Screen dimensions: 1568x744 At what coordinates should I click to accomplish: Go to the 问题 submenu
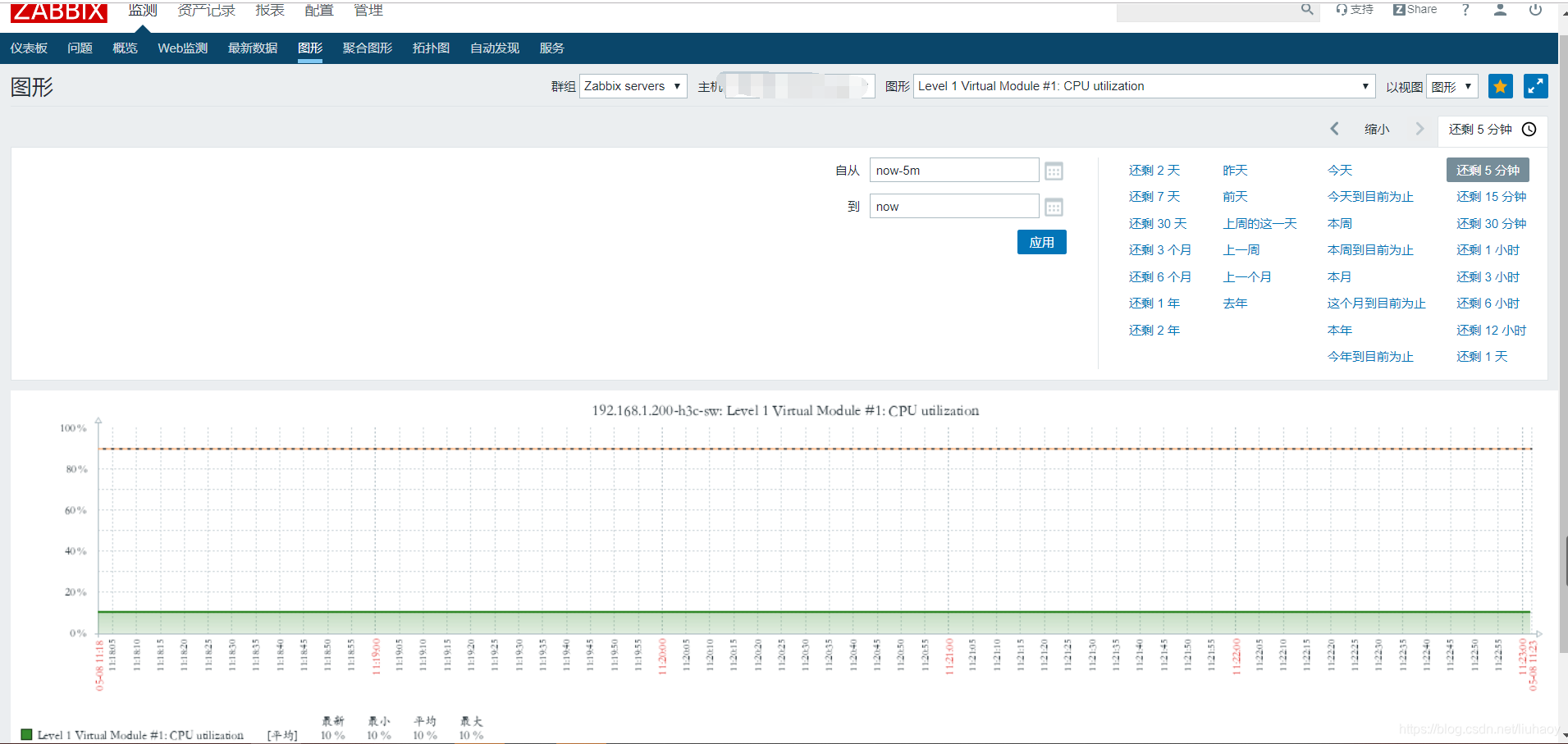coord(80,48)
